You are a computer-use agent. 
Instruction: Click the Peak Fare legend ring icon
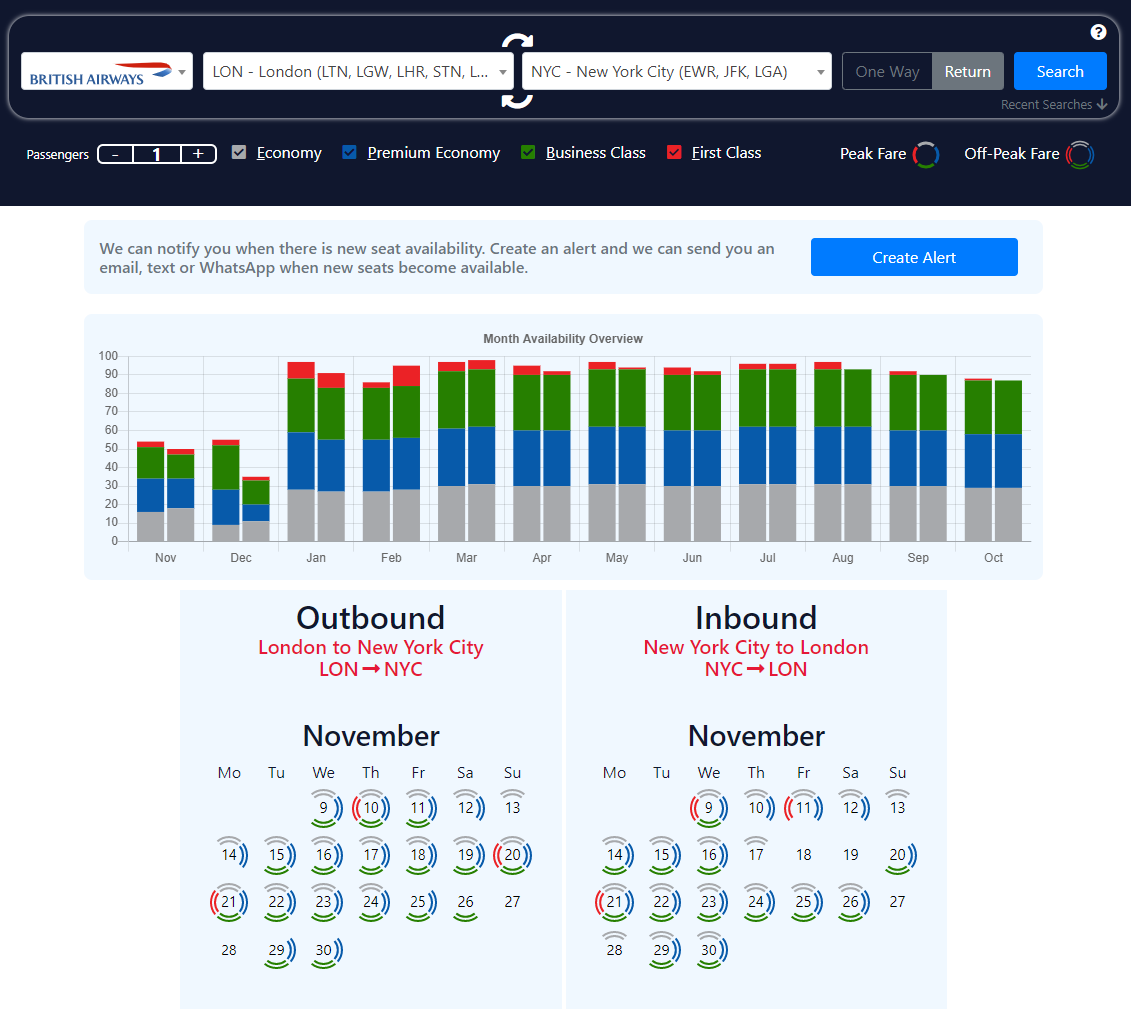[x=925, y=154]
